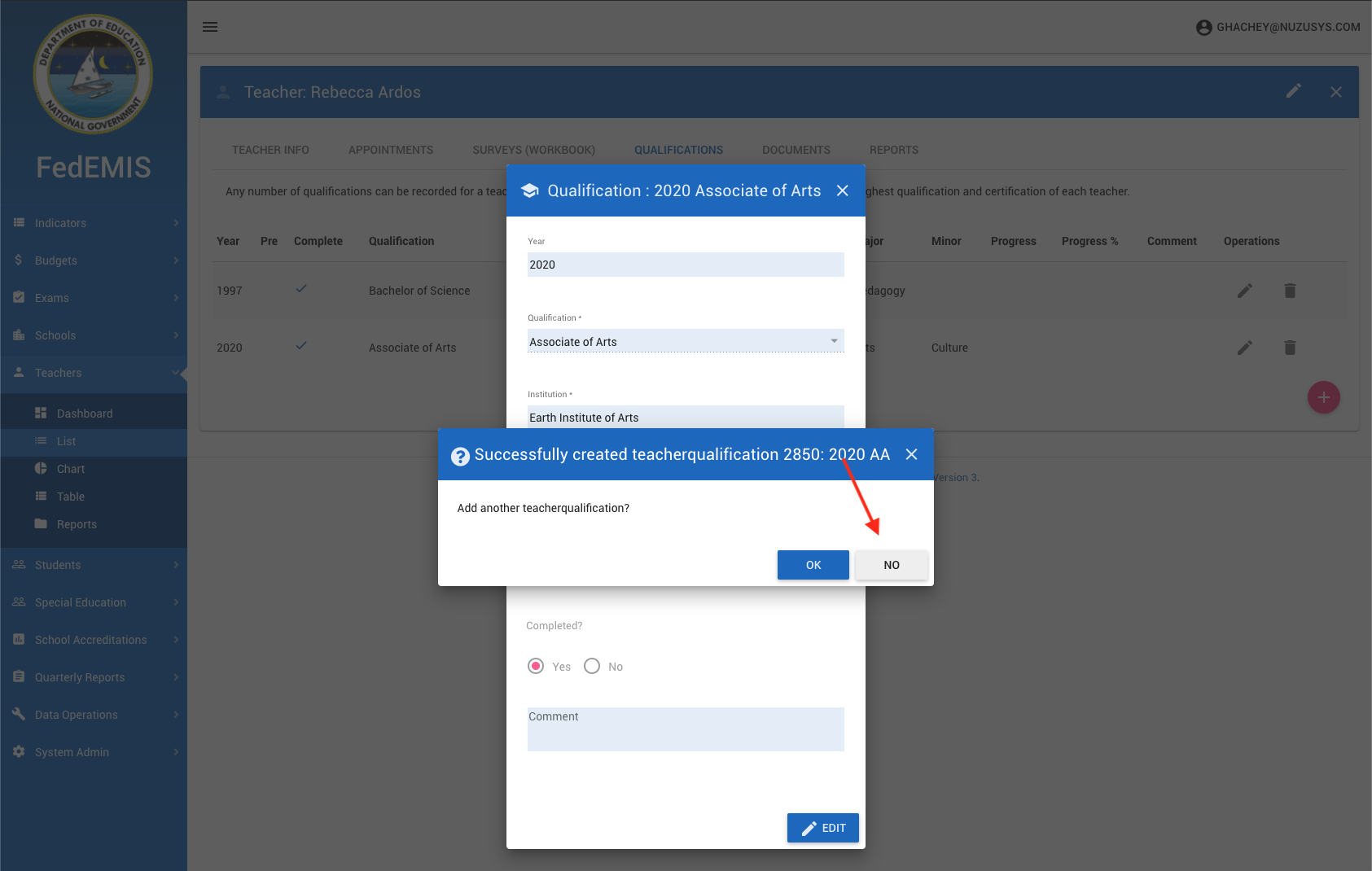This screenshot has width=1372, height=871.
Task: Delete the 1997 Bachelor of Science row
Action: (1290, 291)
